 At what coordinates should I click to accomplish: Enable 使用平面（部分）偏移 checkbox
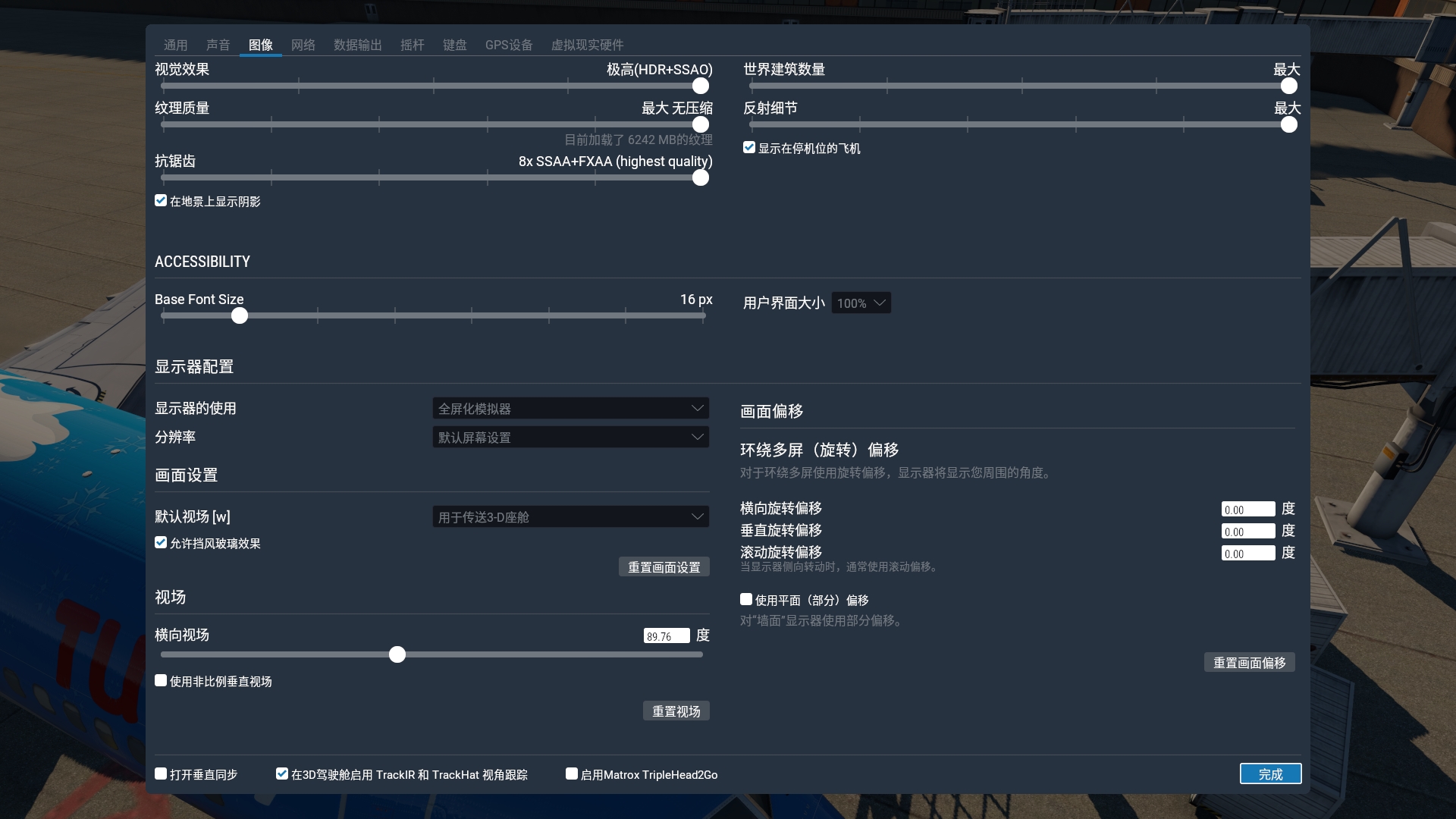(x=746, y=599)
